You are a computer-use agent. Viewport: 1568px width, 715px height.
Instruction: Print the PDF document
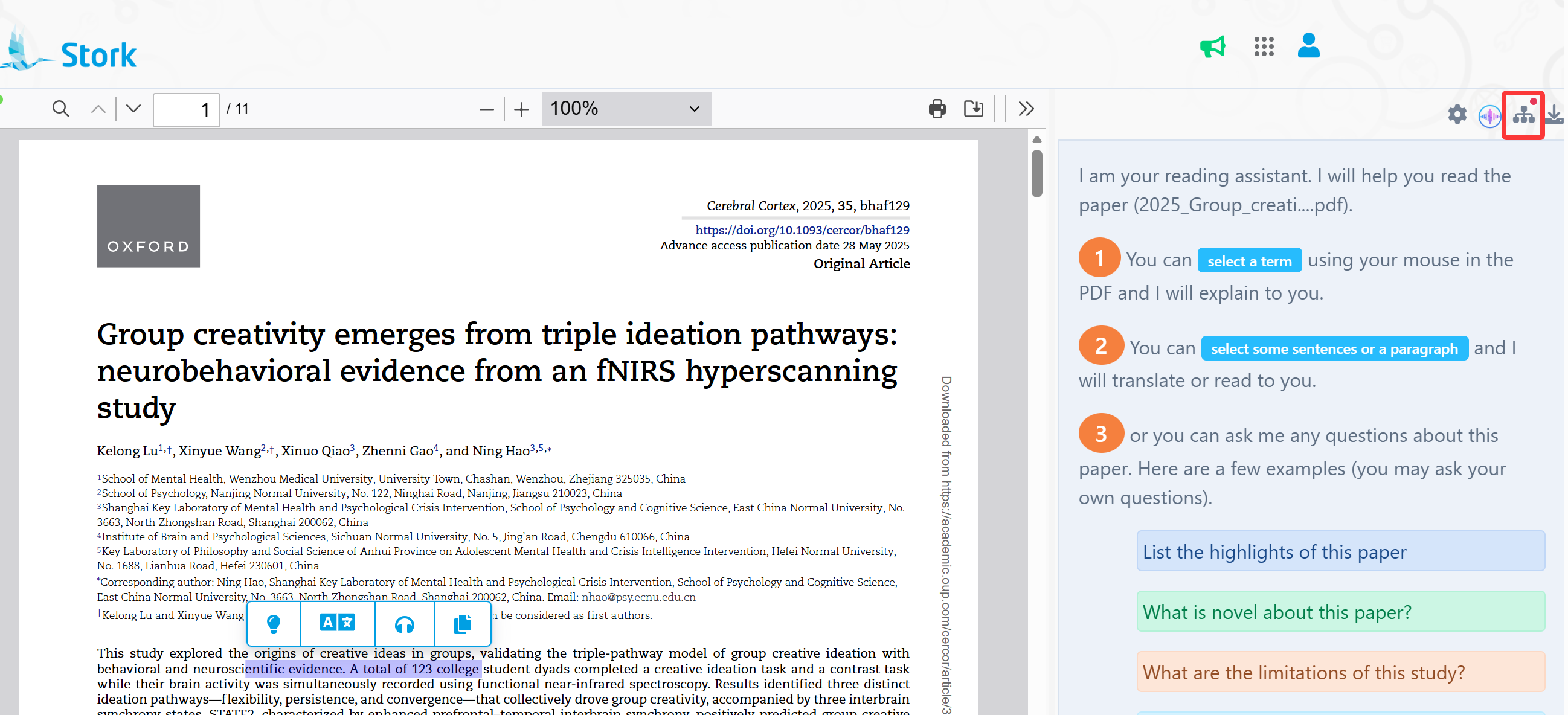click(937, 109)
